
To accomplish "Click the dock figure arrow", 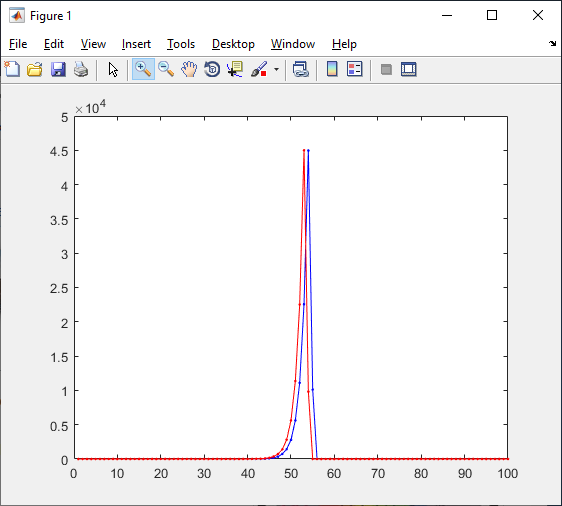I will [x=552, y=43].
